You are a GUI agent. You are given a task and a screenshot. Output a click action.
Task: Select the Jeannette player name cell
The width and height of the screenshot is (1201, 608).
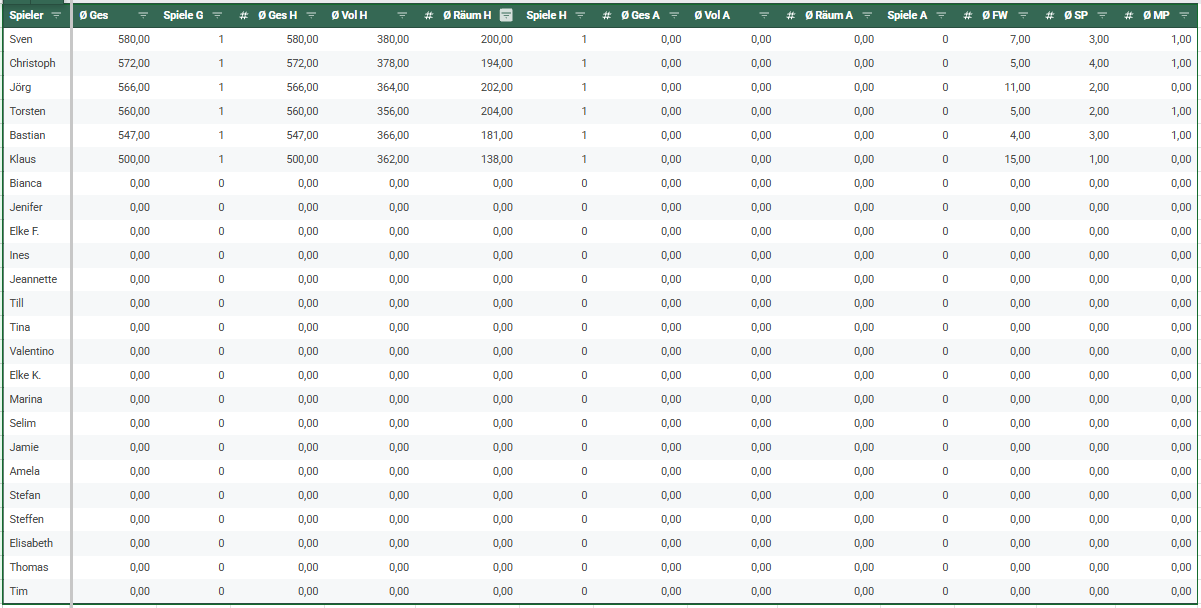(35, 279)
